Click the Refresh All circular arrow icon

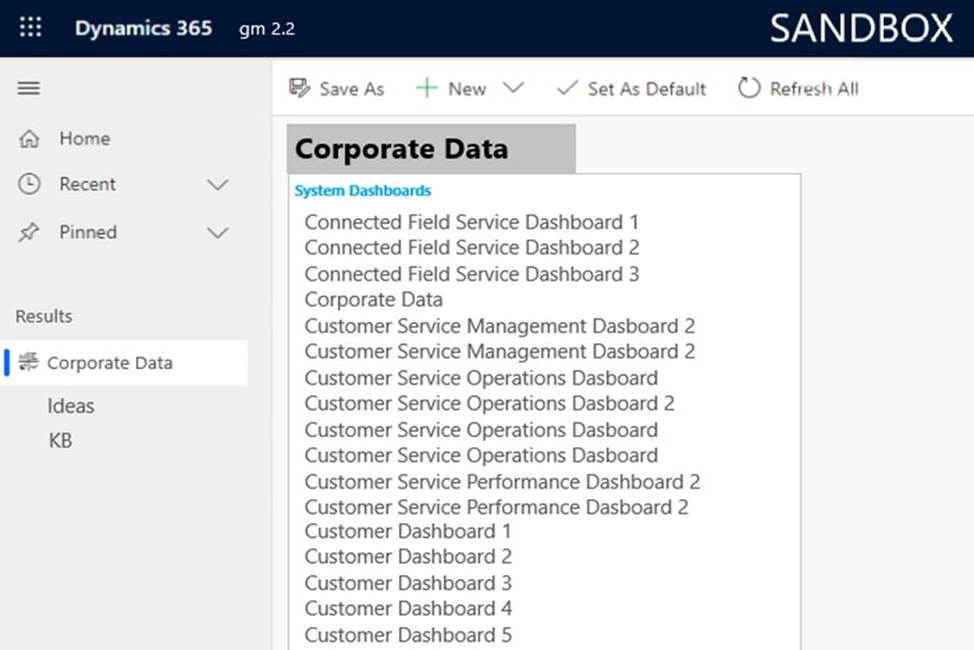click(x=749, y=88)
